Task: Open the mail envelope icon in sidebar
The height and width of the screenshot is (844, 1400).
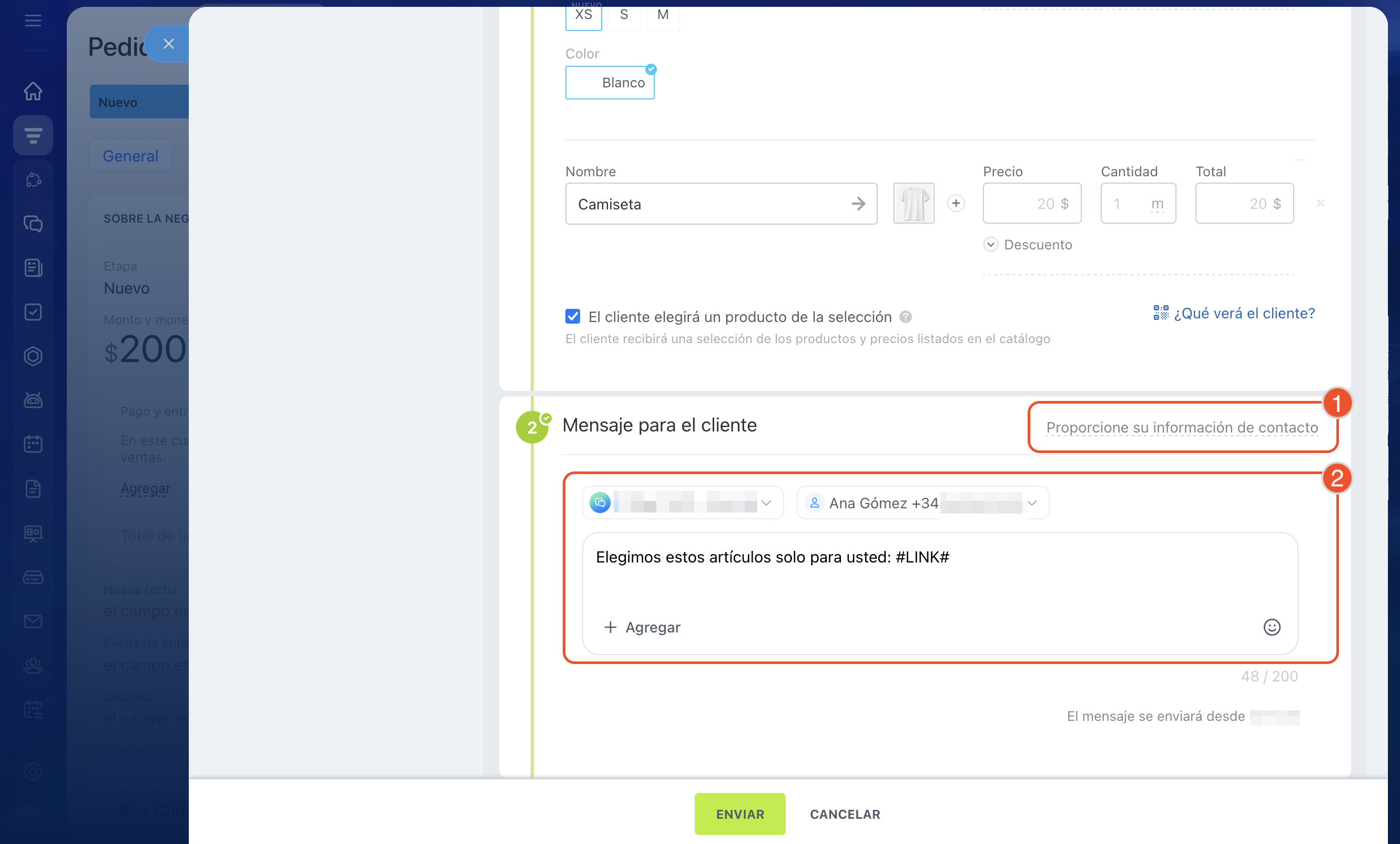Action: pos(33,621)
